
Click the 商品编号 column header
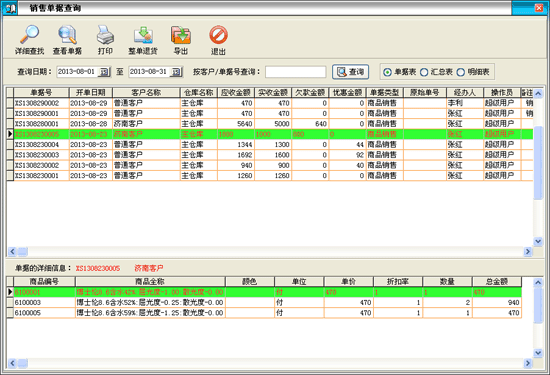[x=44, y=281]
